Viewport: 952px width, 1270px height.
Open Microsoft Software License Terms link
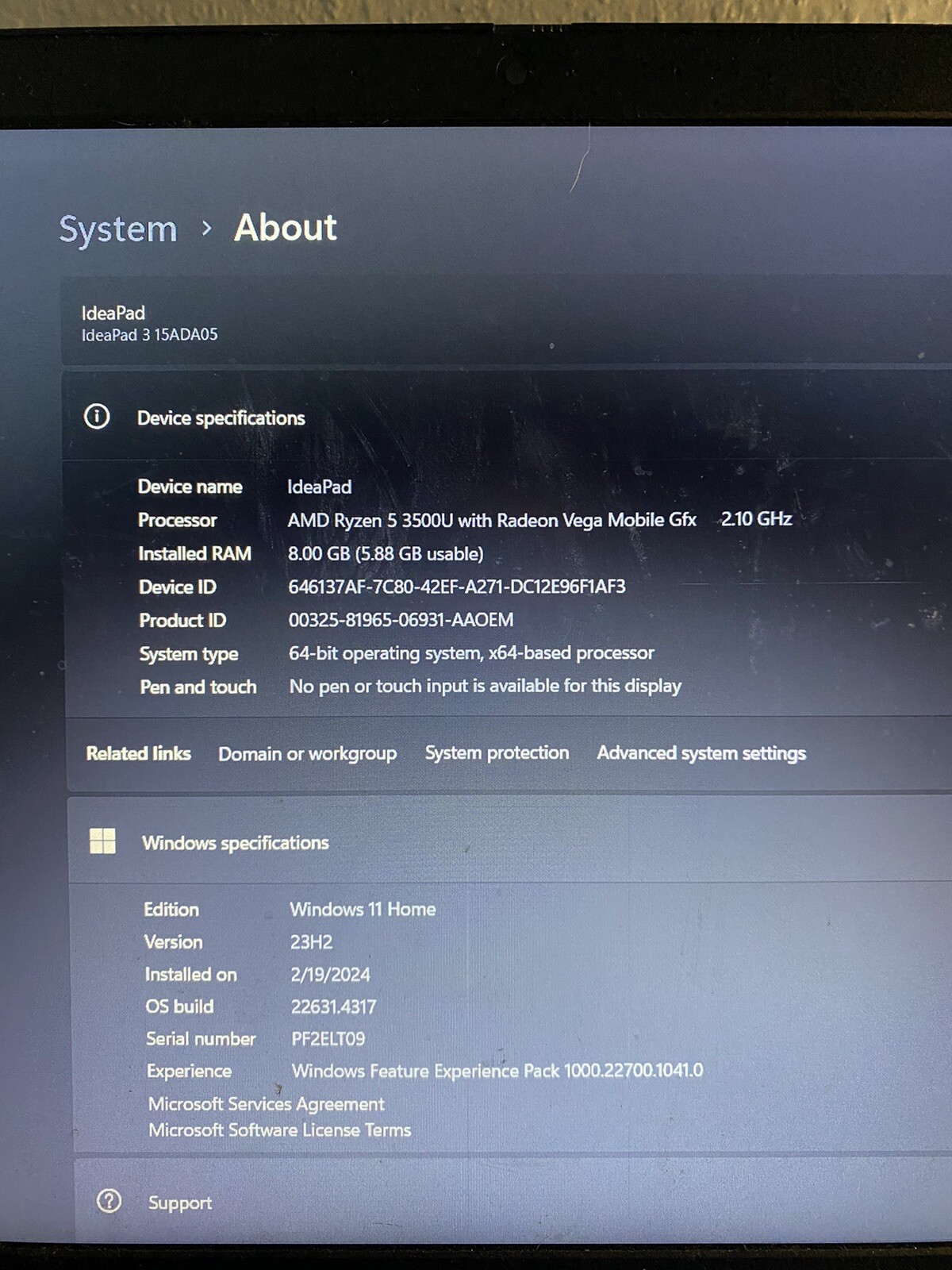click(x=280, y=1130)
